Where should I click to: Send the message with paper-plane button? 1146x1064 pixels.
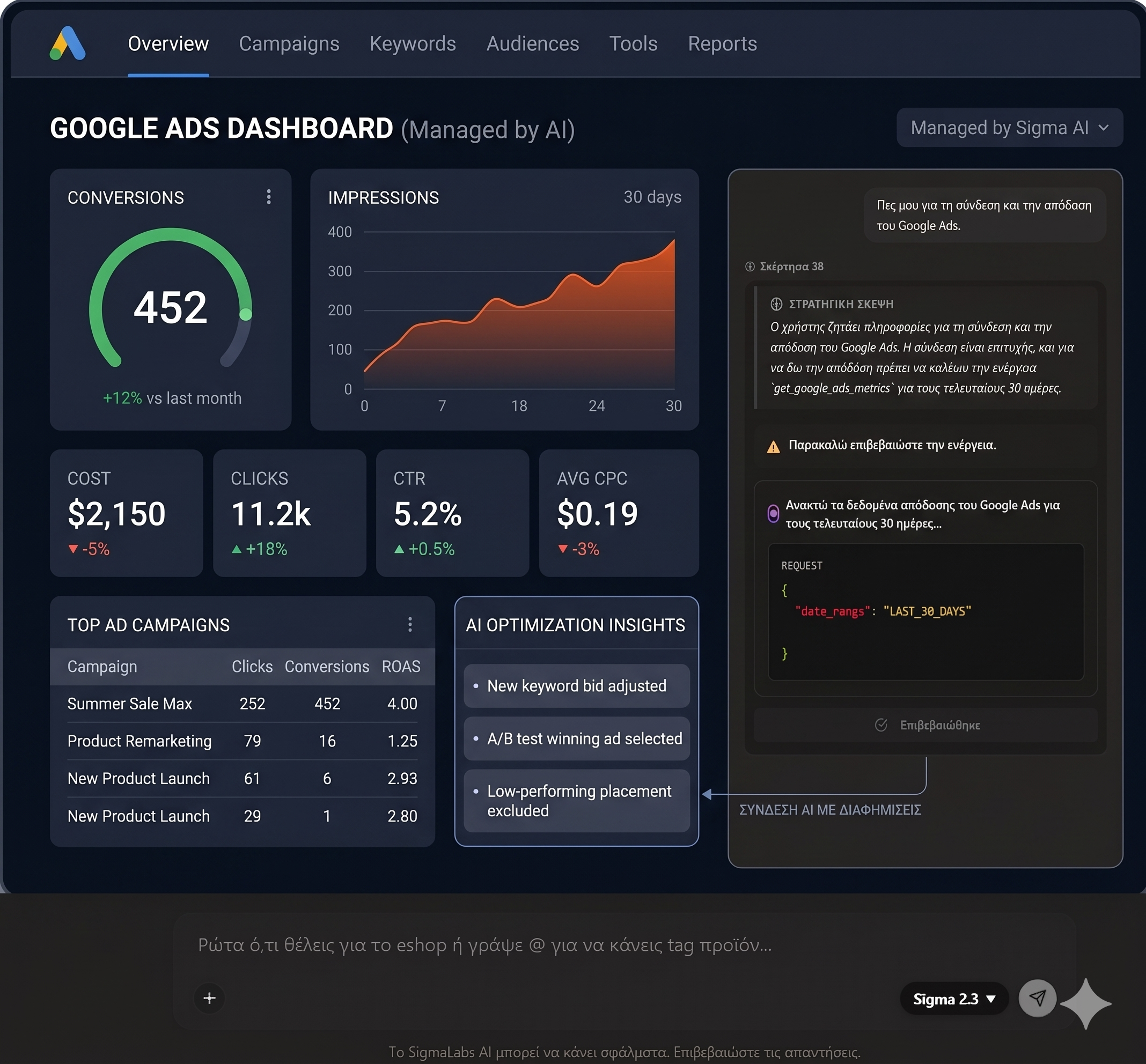pyautogui.click(x=1037, y=998)
